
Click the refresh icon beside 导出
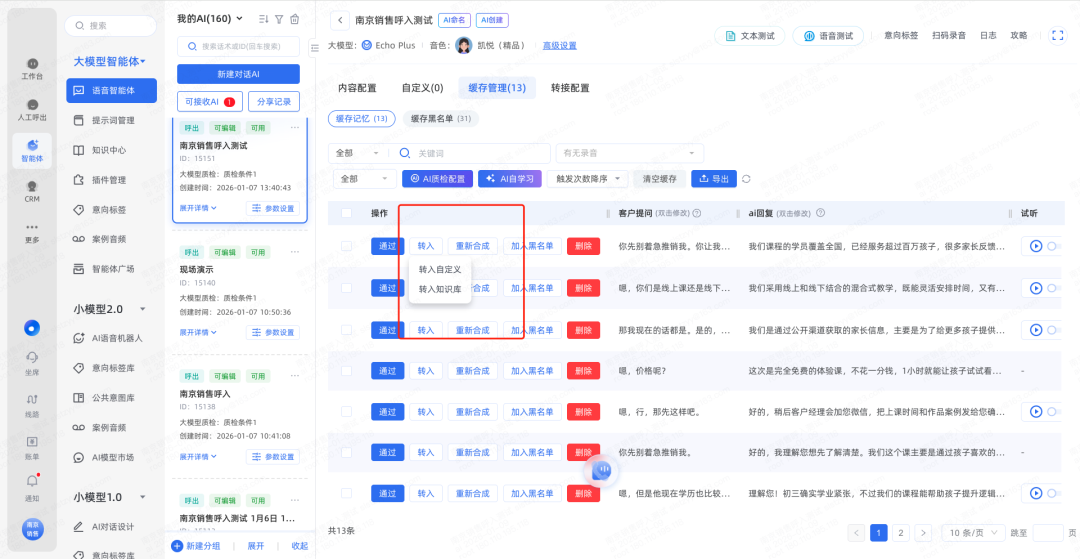746,179
